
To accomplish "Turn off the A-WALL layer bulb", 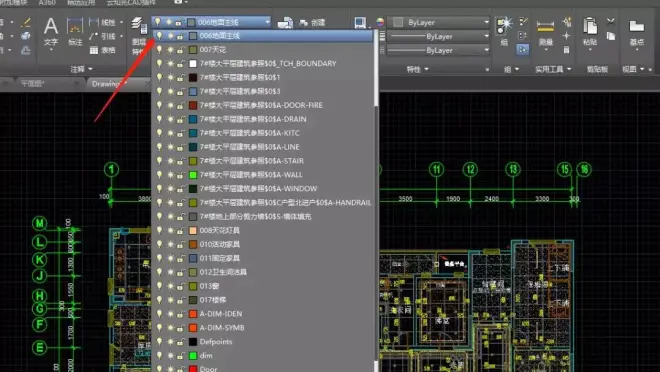I will (x=160, y=175).
